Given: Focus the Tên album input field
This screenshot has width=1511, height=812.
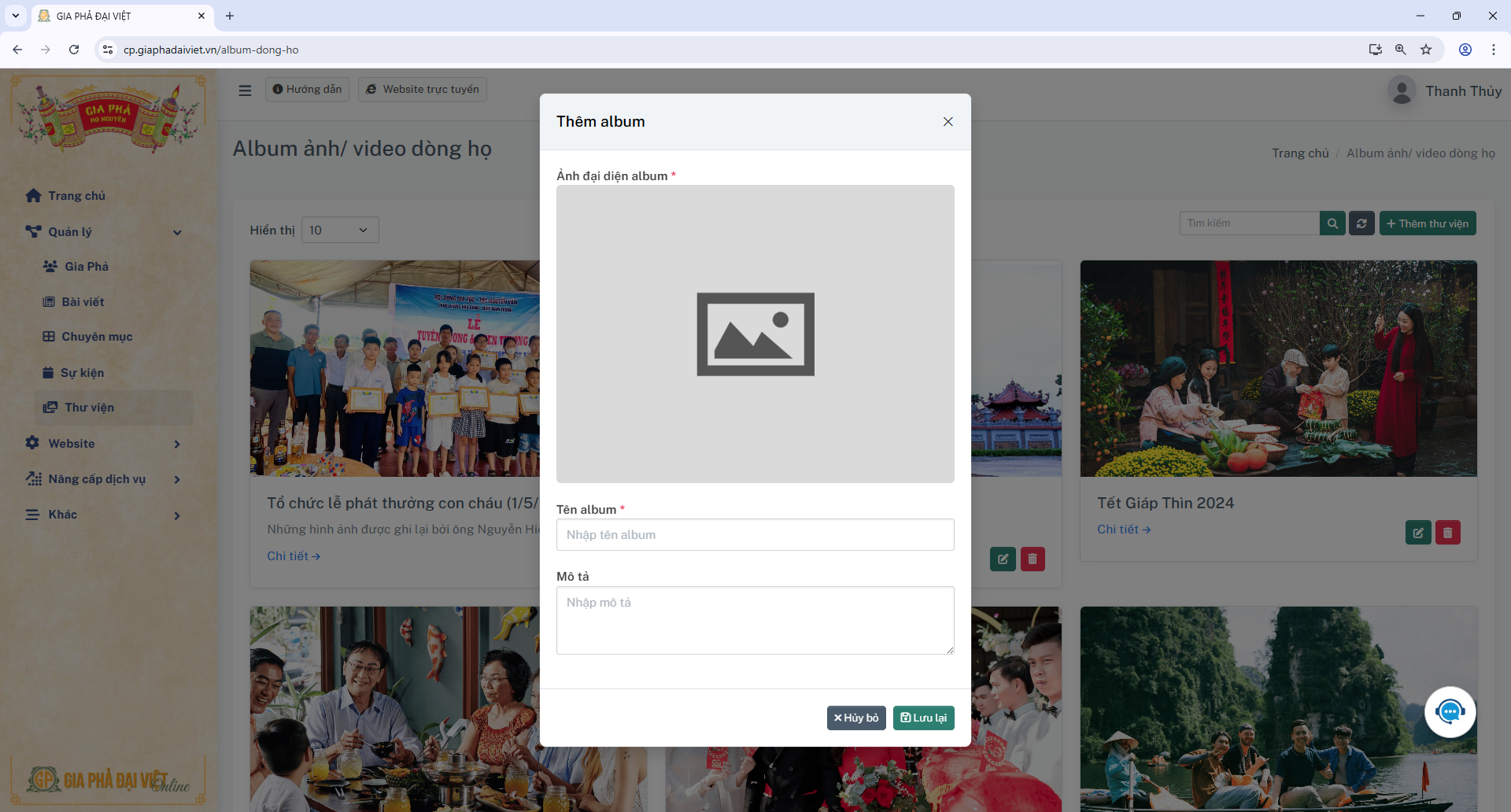Looking at the screenshot, I should (755, 534).
